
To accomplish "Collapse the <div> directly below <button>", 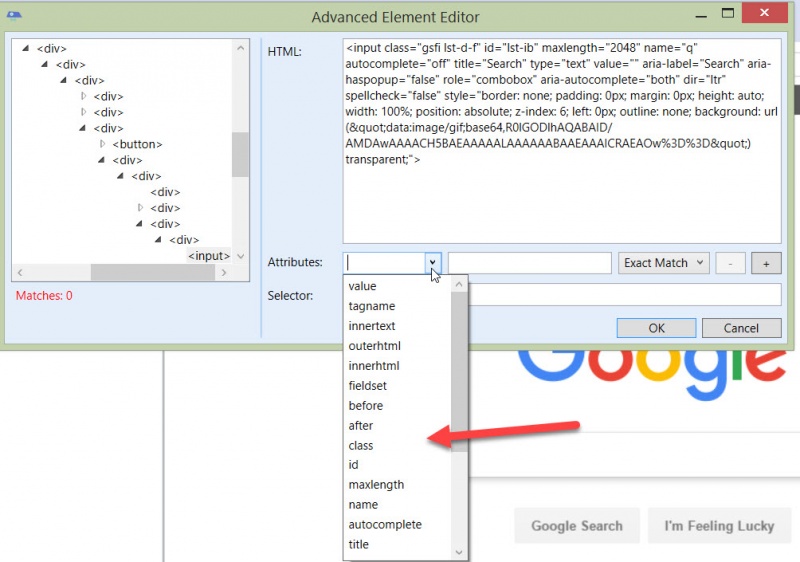I will point(102,160).
